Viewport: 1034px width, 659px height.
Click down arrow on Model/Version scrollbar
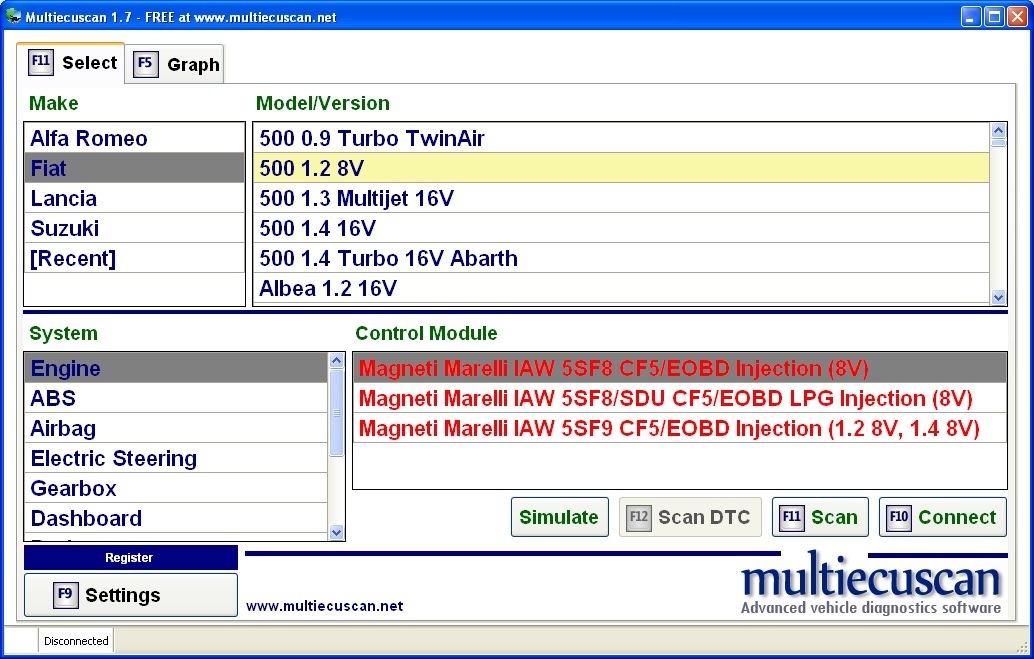click(998, 297)
